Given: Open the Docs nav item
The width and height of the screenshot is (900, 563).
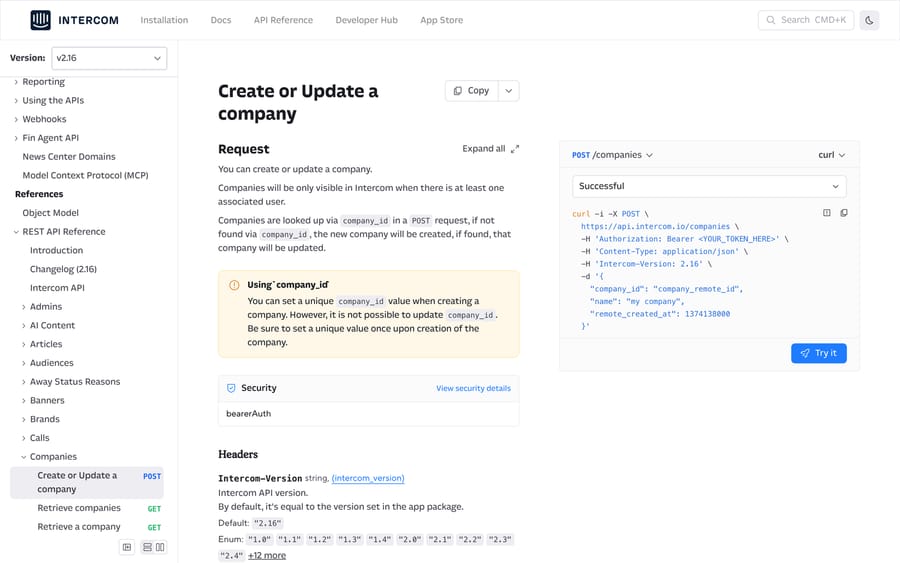Looking at the screenshot, I should [x=221, y=20].
